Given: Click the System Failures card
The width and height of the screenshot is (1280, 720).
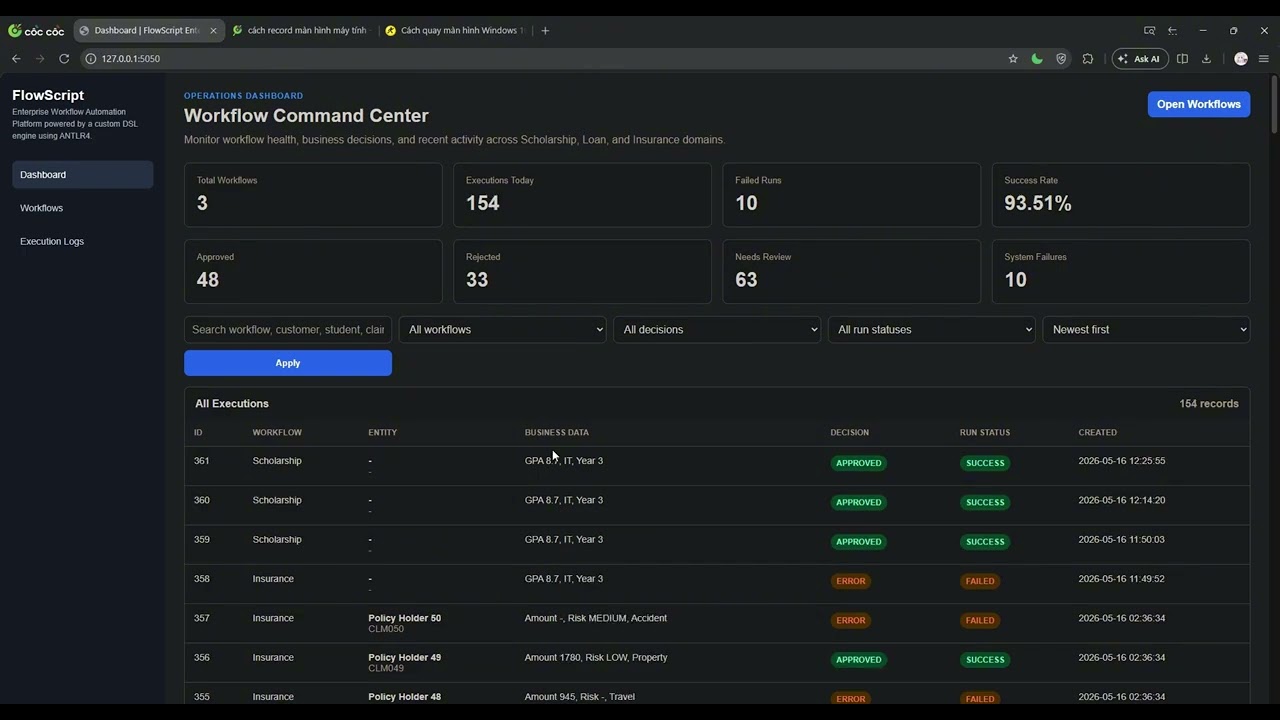Looking at the screenshot, I should pyautogui.click(x=1121, y=271).
